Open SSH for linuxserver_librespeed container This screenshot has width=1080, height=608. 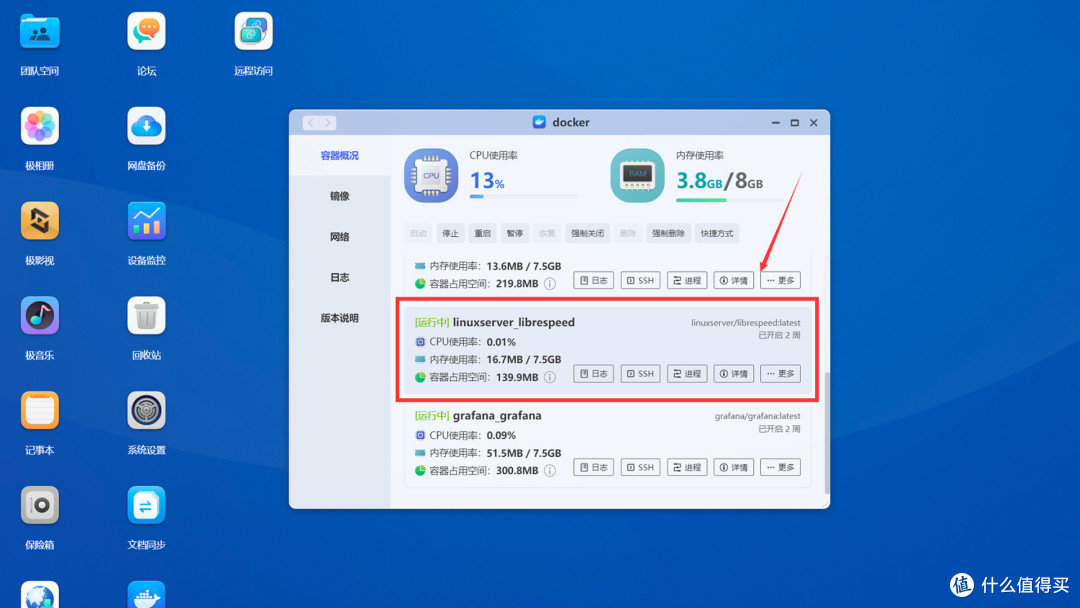tap(641, 374)
